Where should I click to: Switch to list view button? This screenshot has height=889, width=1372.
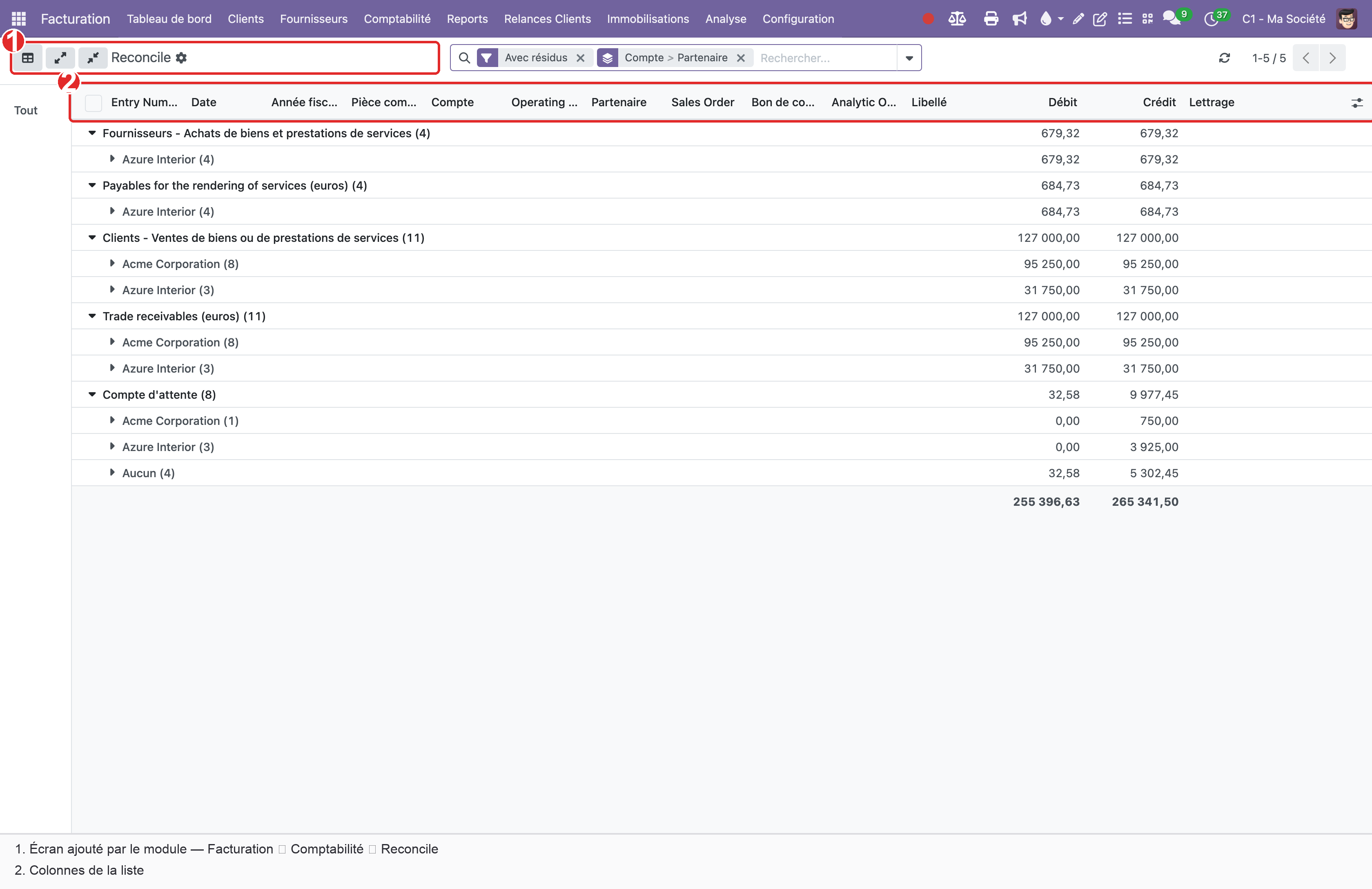28,58
